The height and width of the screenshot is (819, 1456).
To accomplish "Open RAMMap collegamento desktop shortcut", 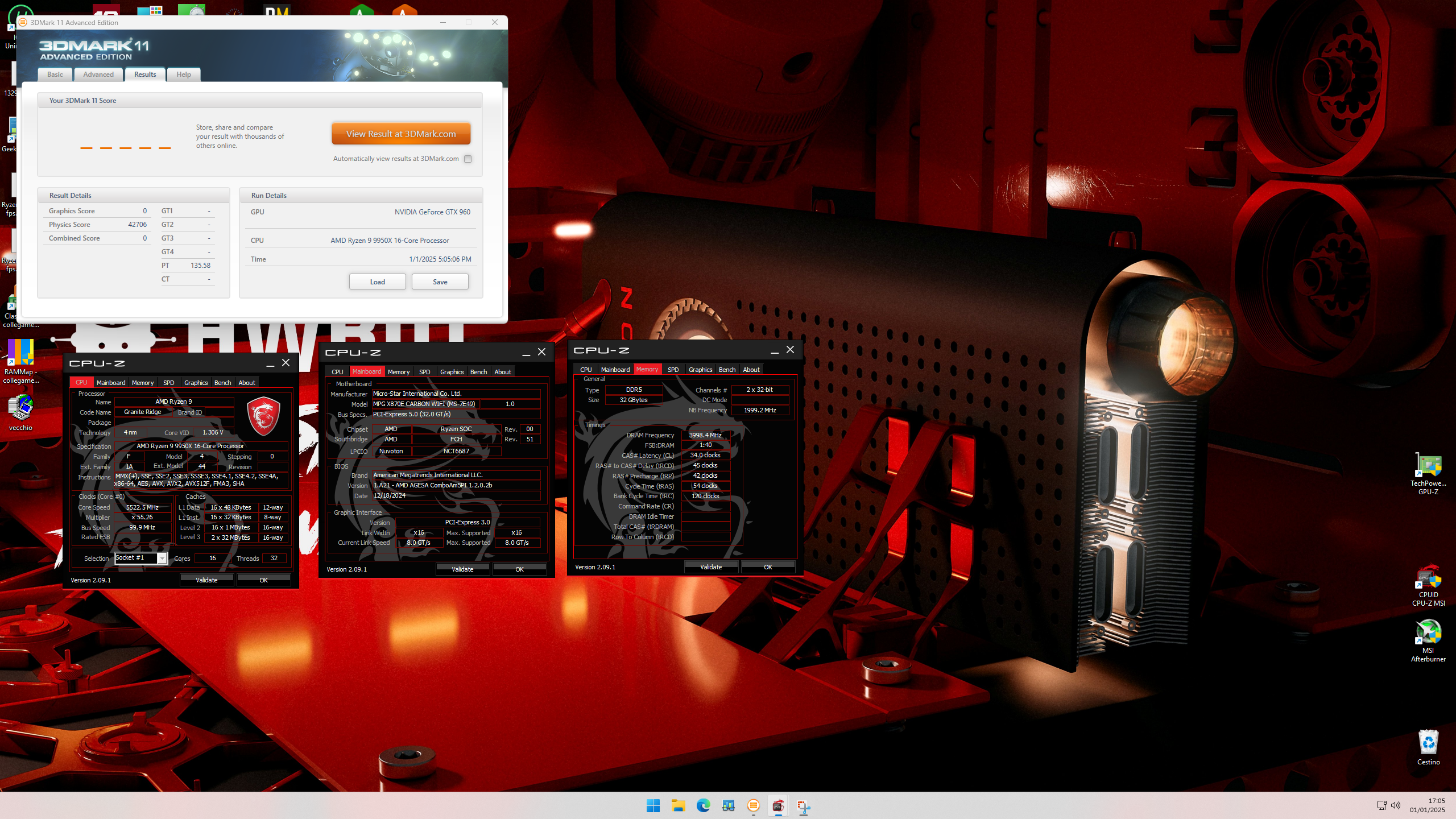I will [20, 362].
